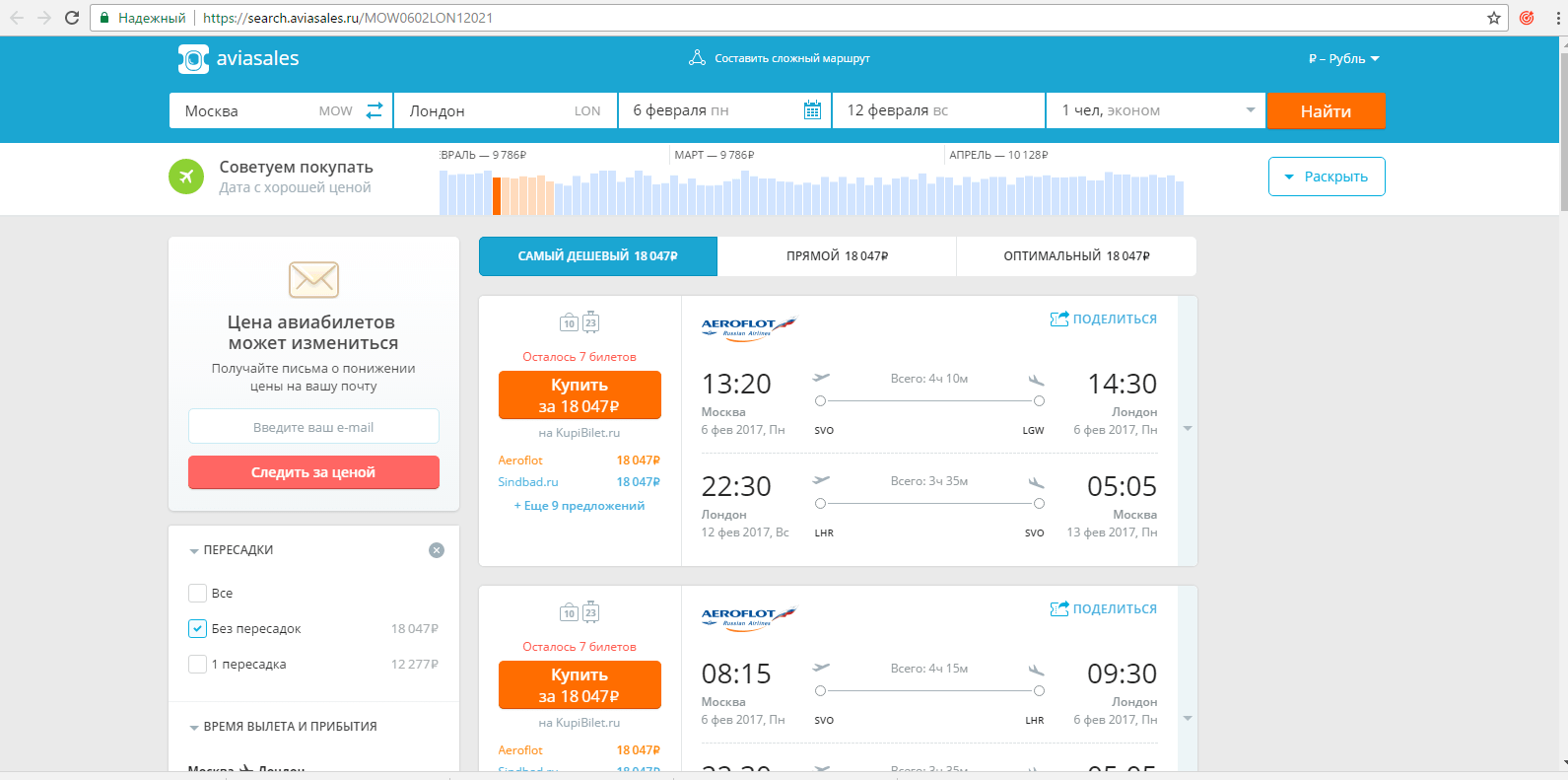Click Aeroflot logo on first ticket
Viewport: 1568px width, 780px height.
click(x=749, y=328)
